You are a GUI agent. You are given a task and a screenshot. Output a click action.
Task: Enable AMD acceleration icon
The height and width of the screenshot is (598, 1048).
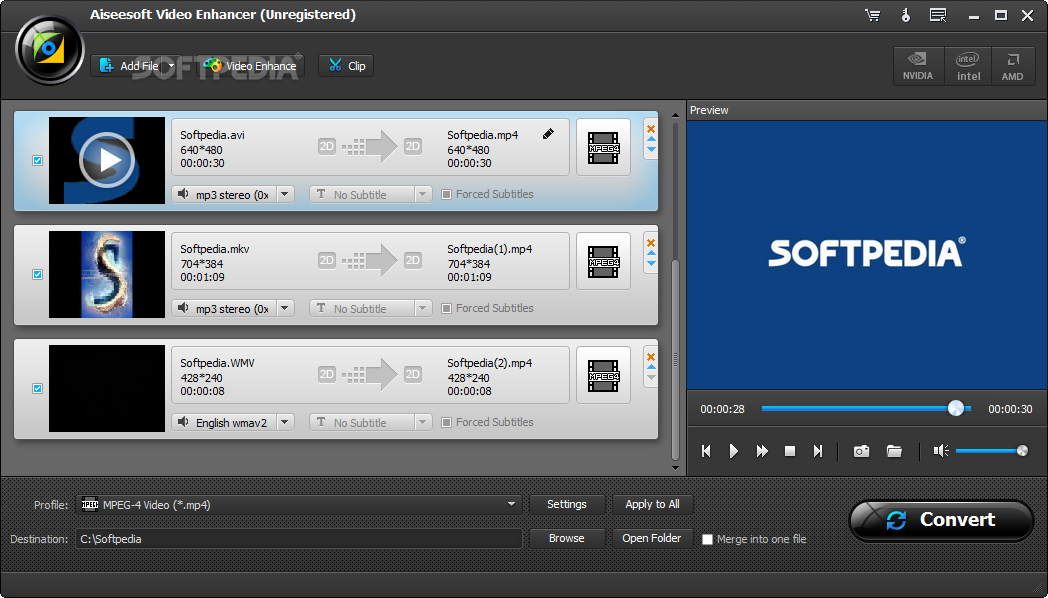[1013, 66]
